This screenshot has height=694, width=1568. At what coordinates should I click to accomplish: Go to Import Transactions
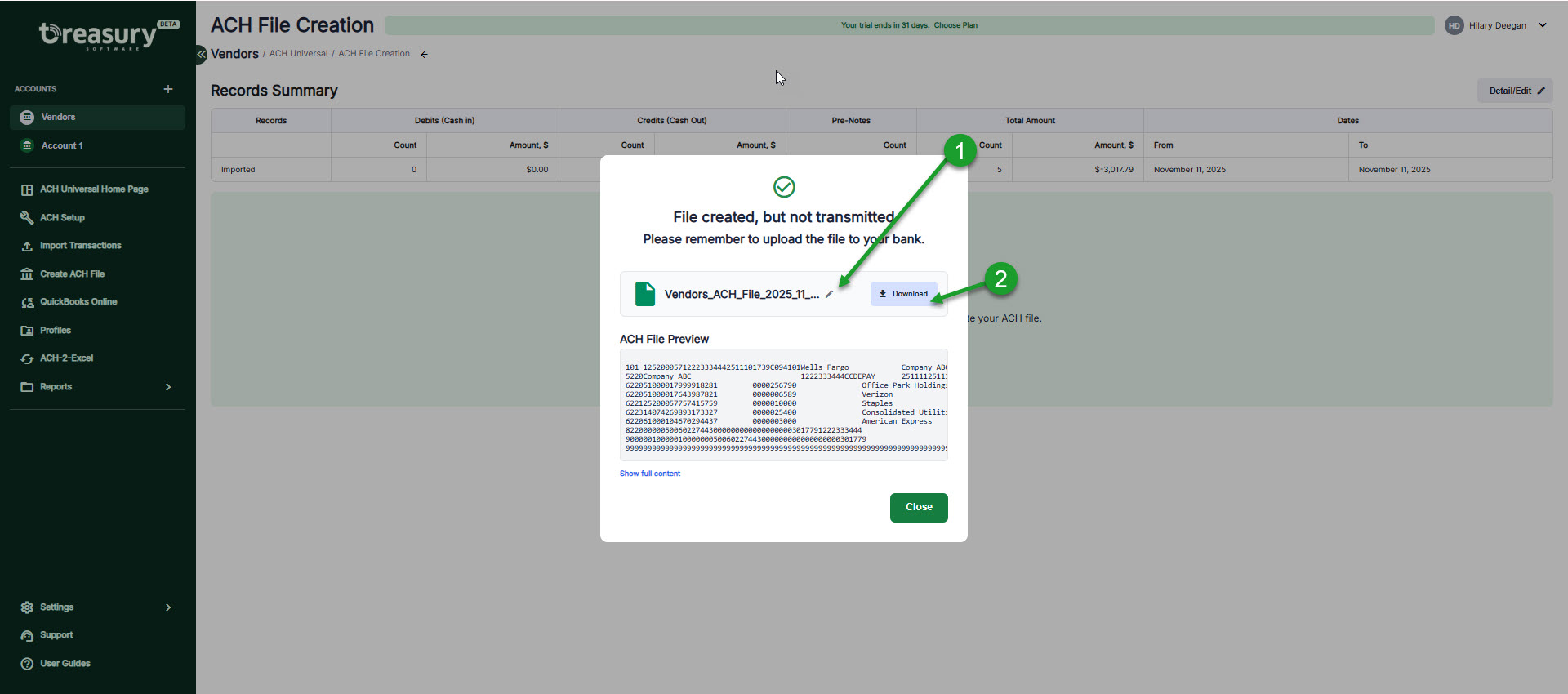coord(80,246)
